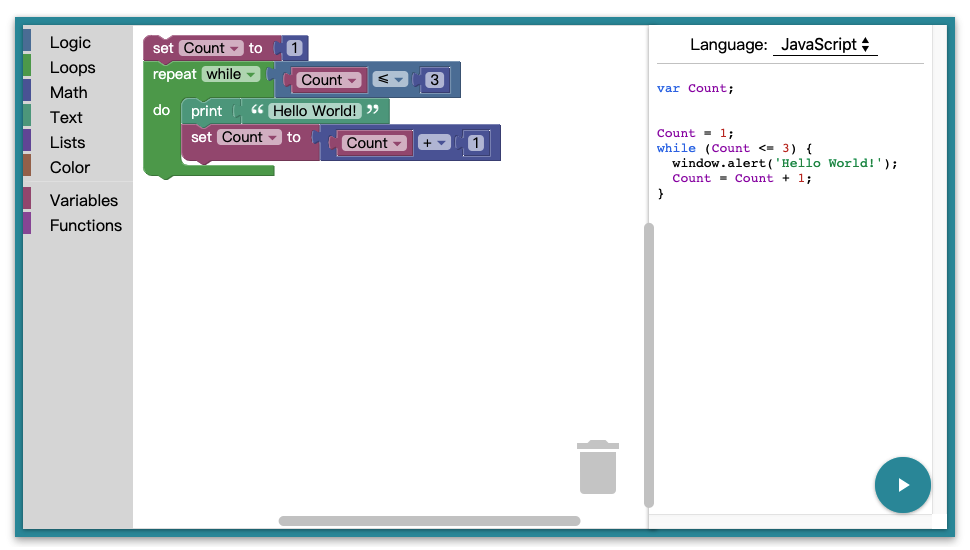
Task: Edit the number 3 in the comparison block
Action: coord(434,80)
